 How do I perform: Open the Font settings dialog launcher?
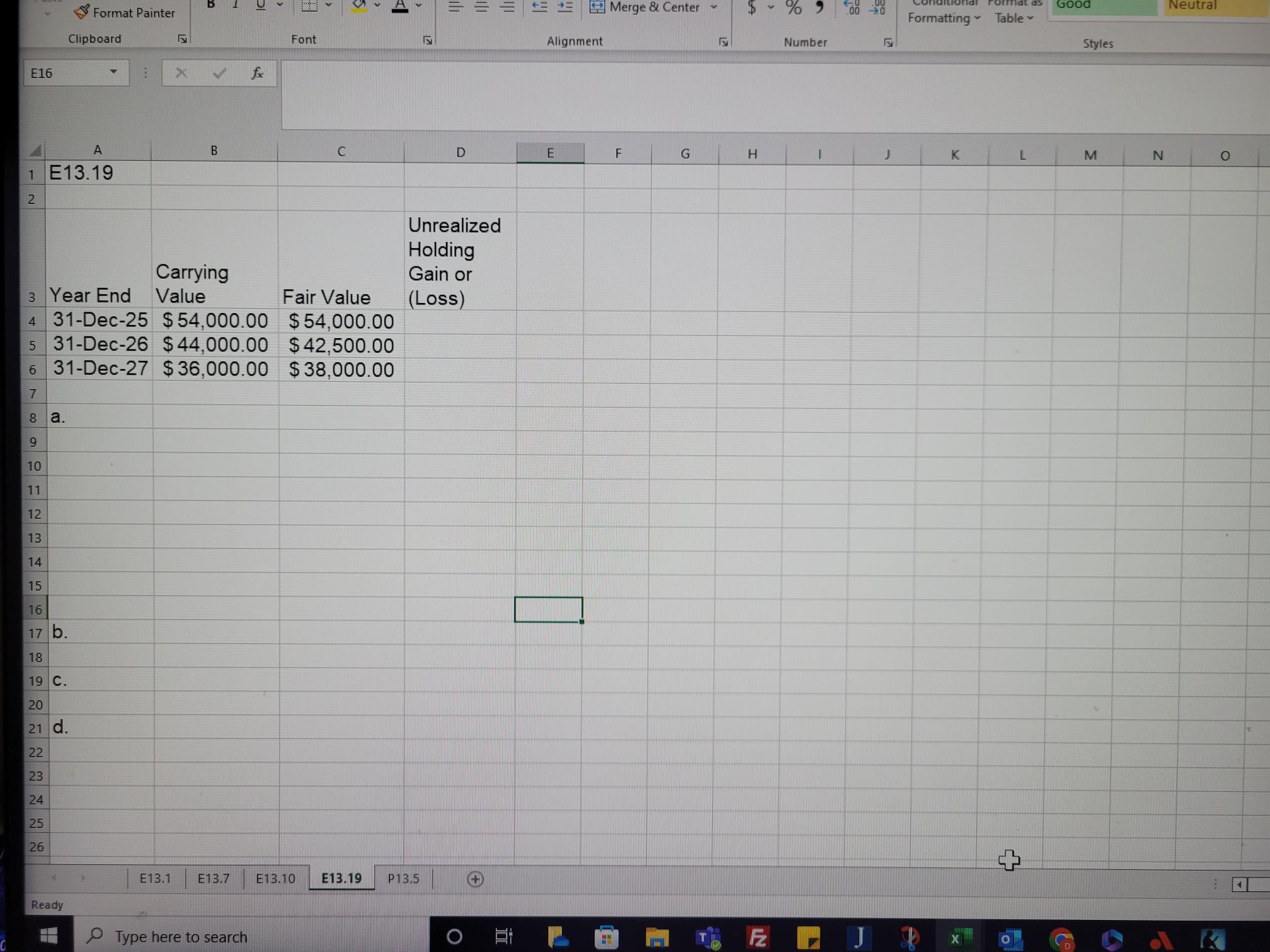click(x=428, y=40)
